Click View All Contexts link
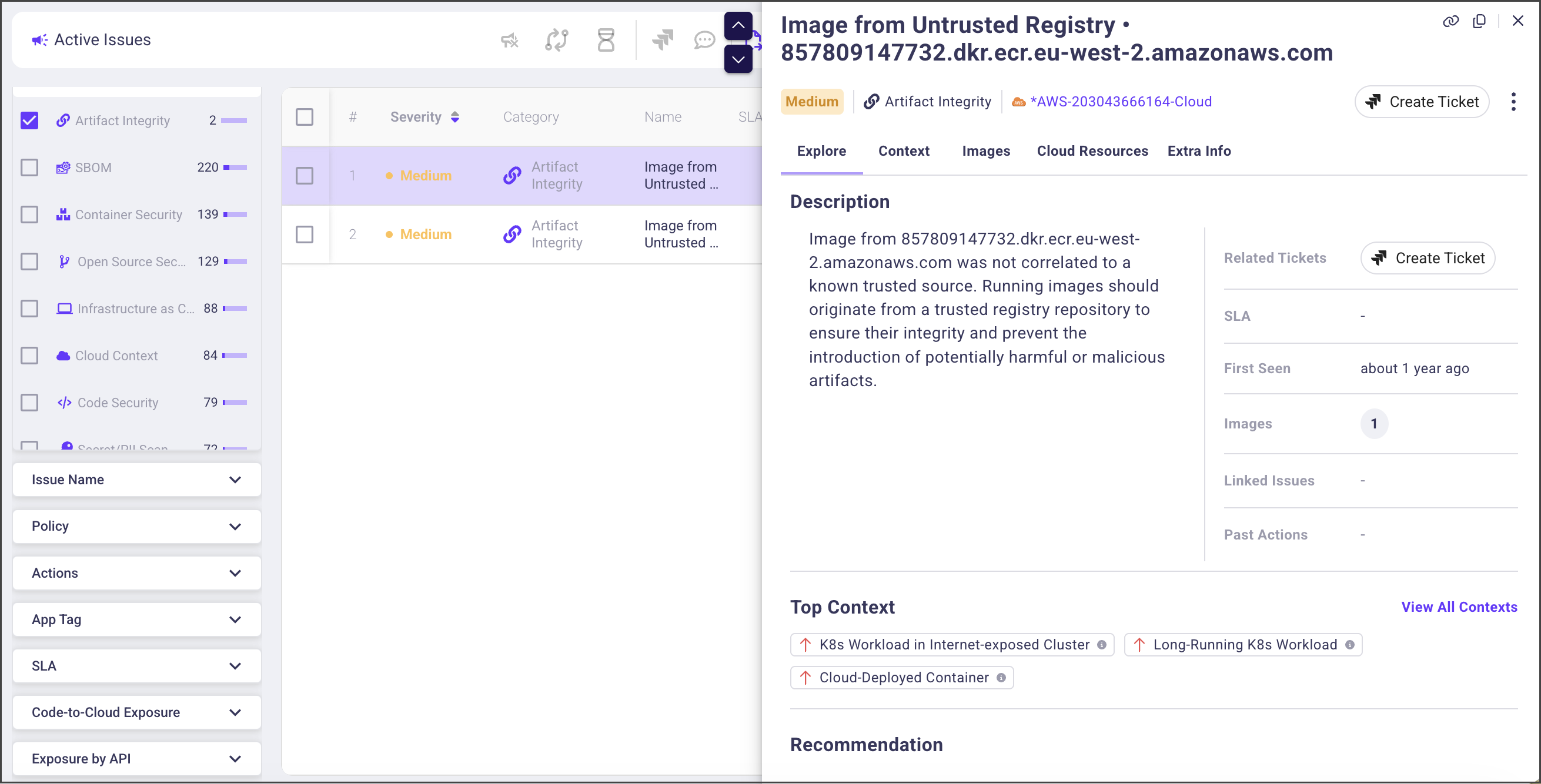Screen dimensions: 1541x784 tap(1459, 607)
